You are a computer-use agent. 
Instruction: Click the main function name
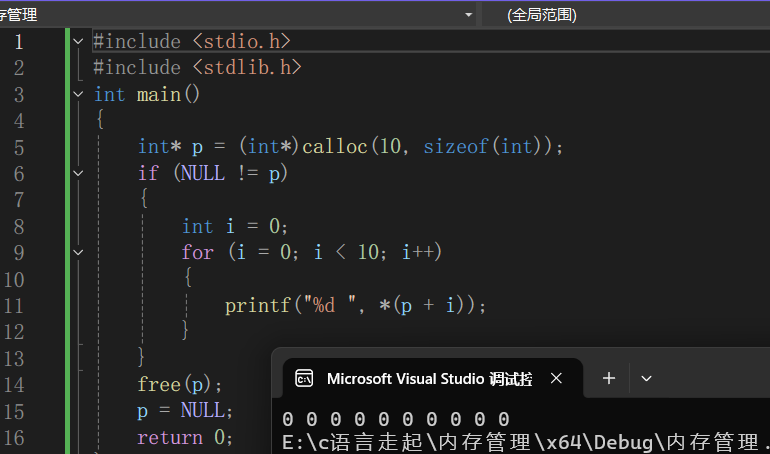coord(159,94)
